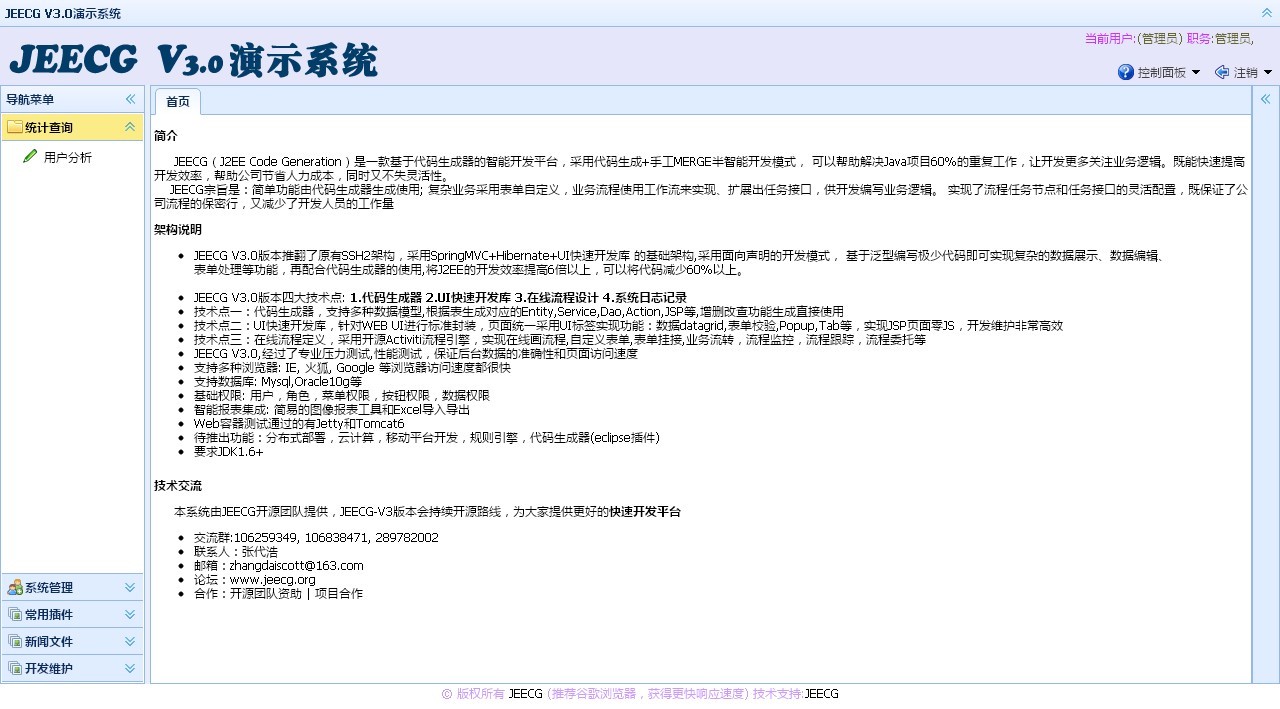Select the 系统管理 group icon
The image size is (1280, 709).
point(15,587)
